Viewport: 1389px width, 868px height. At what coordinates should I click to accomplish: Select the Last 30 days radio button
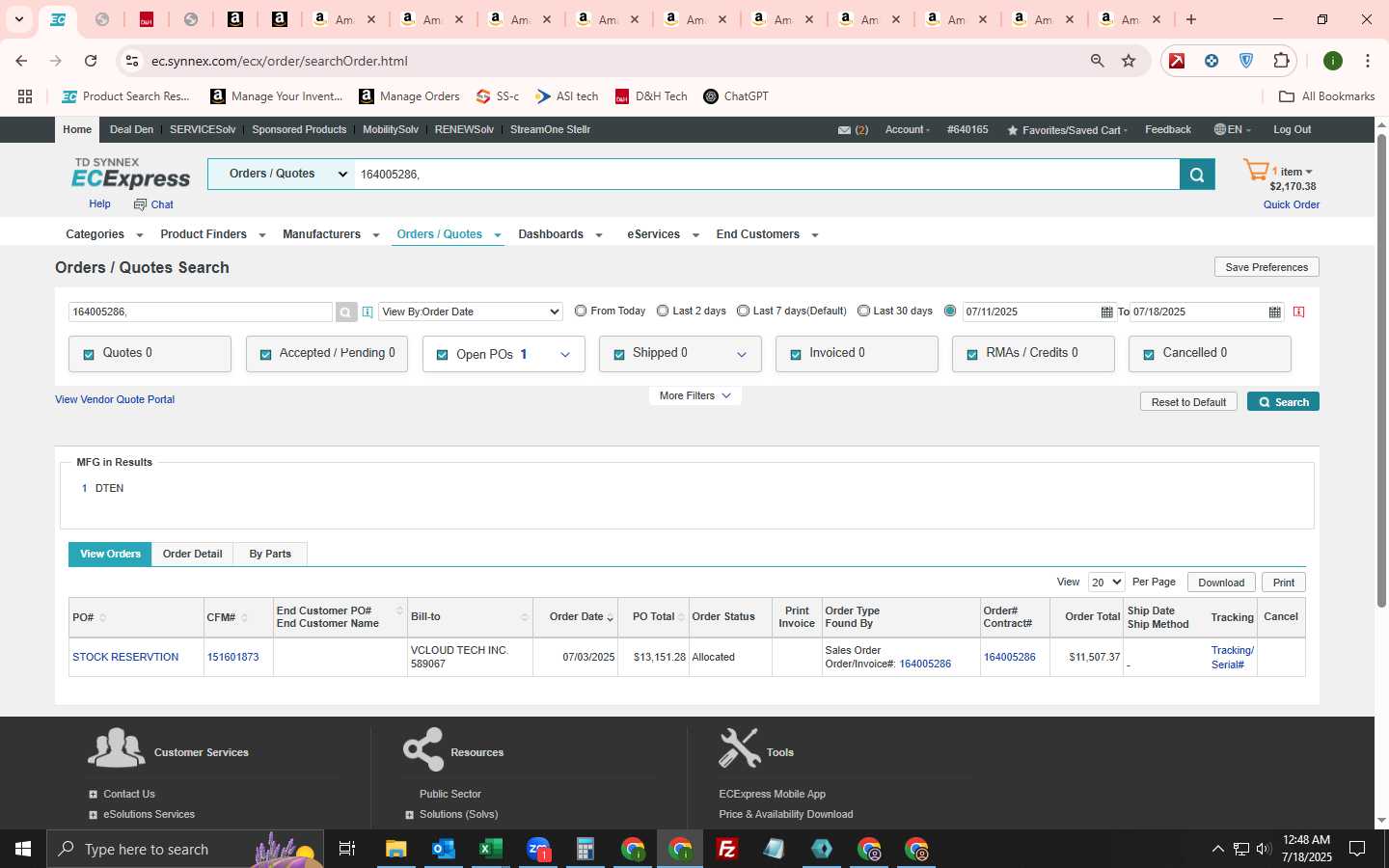click(x=863, y=311)
